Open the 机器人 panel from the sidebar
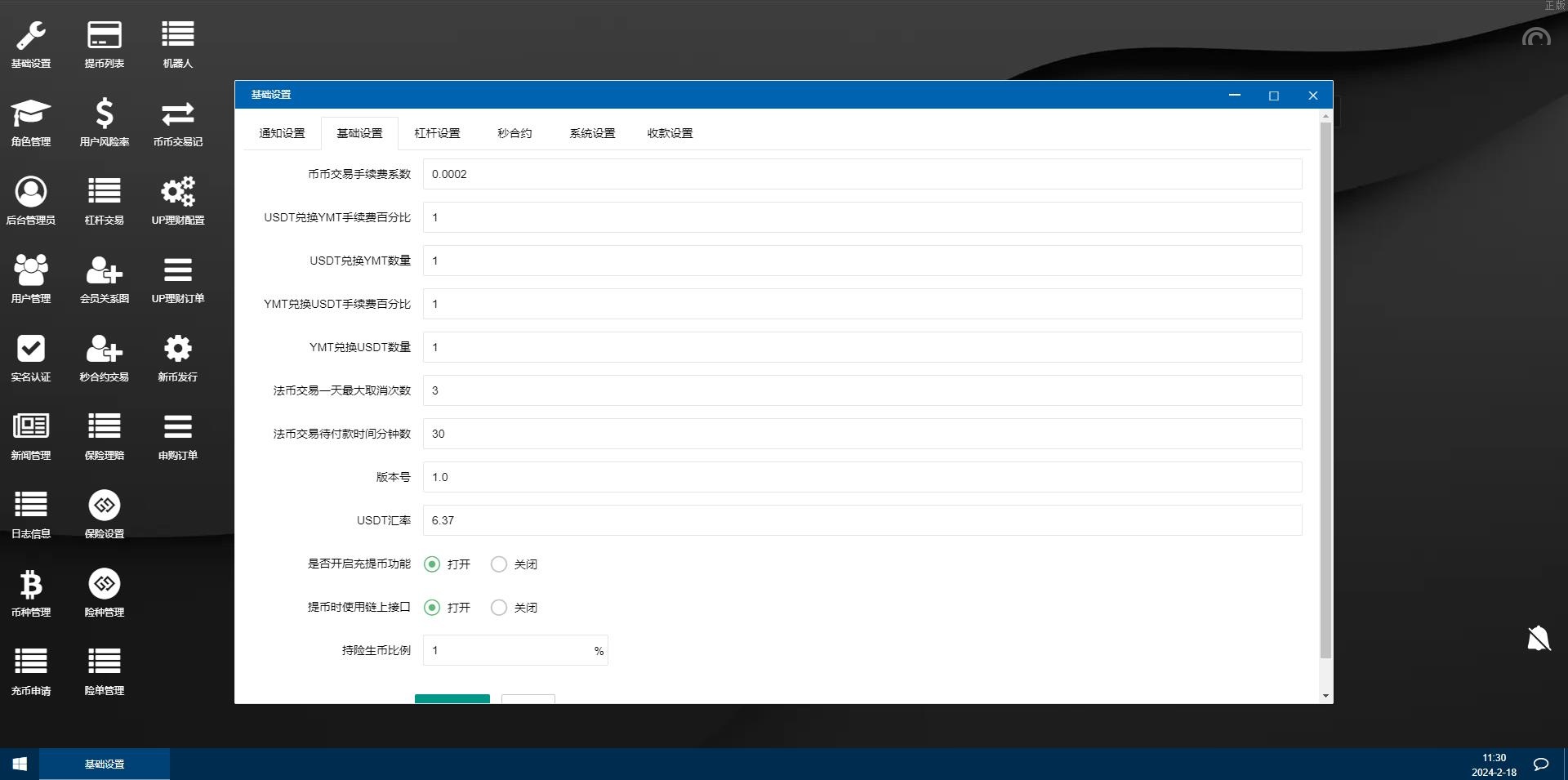This screenshot has width=1568, height=780. coord(177,41)
